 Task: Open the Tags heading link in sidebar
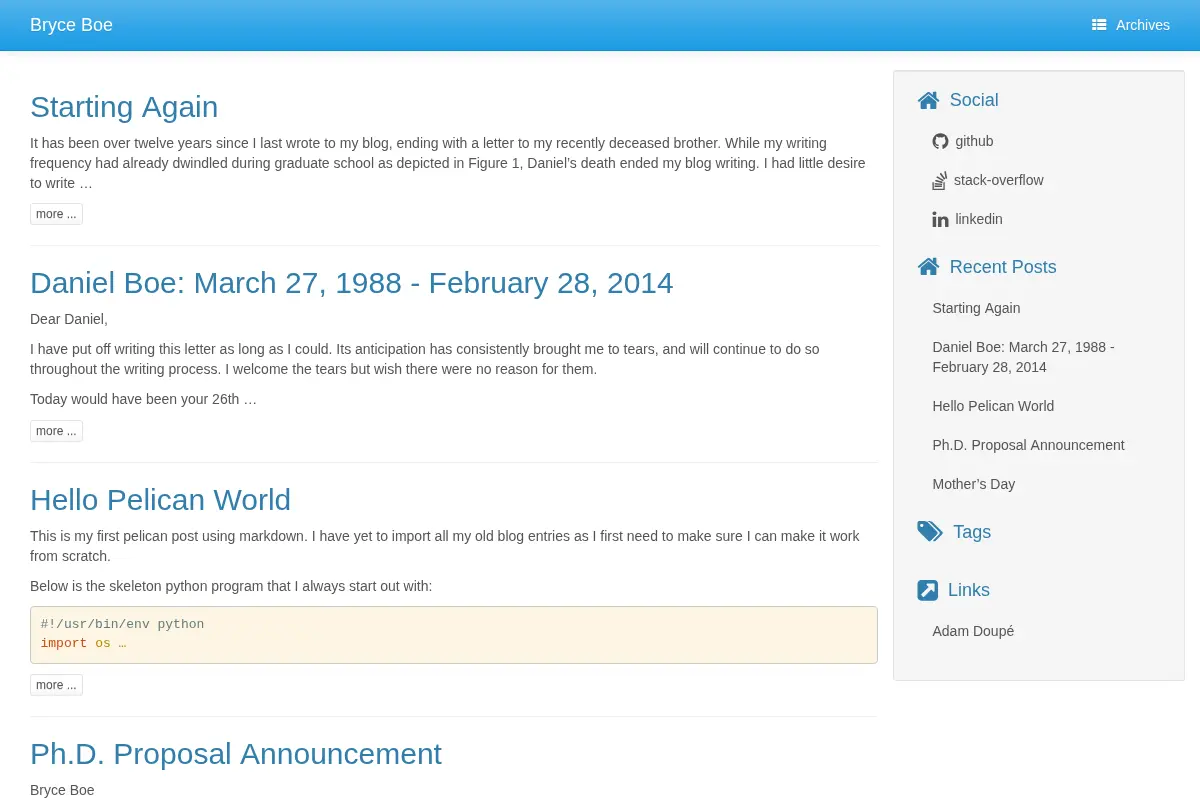point(972,532)
